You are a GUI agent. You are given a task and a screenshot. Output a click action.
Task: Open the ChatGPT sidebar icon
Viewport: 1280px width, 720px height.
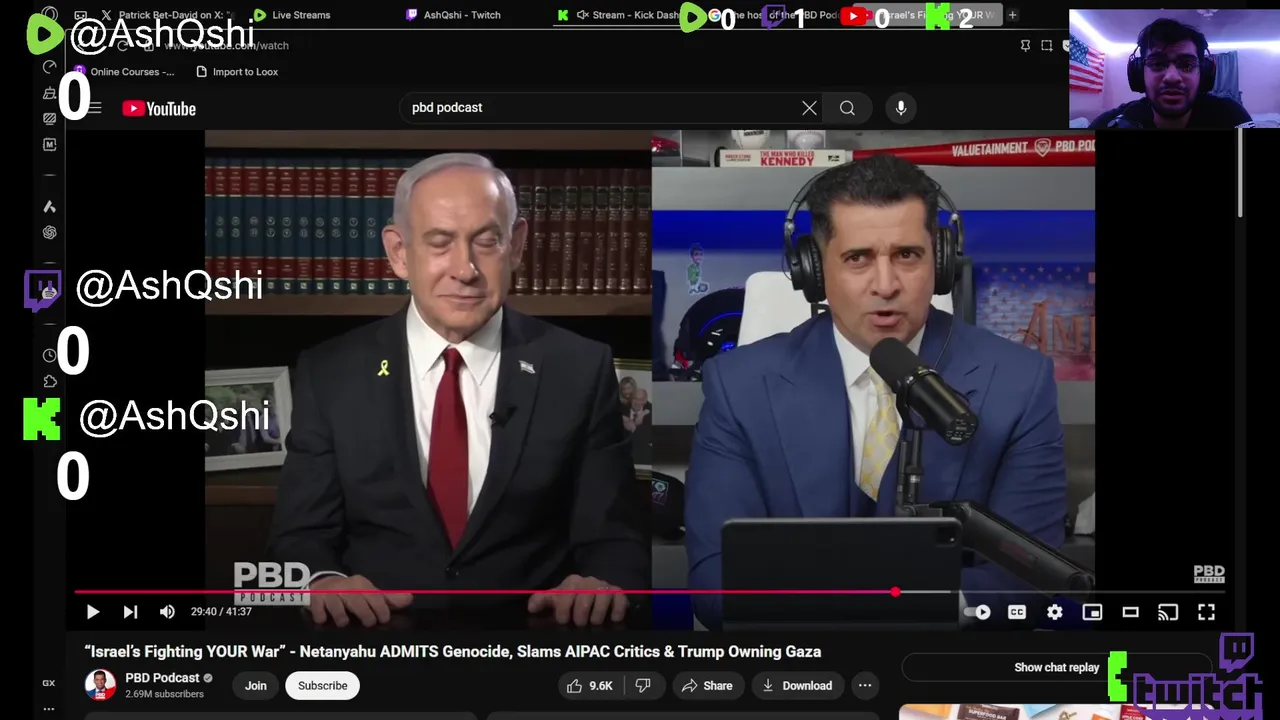point(49,232)
